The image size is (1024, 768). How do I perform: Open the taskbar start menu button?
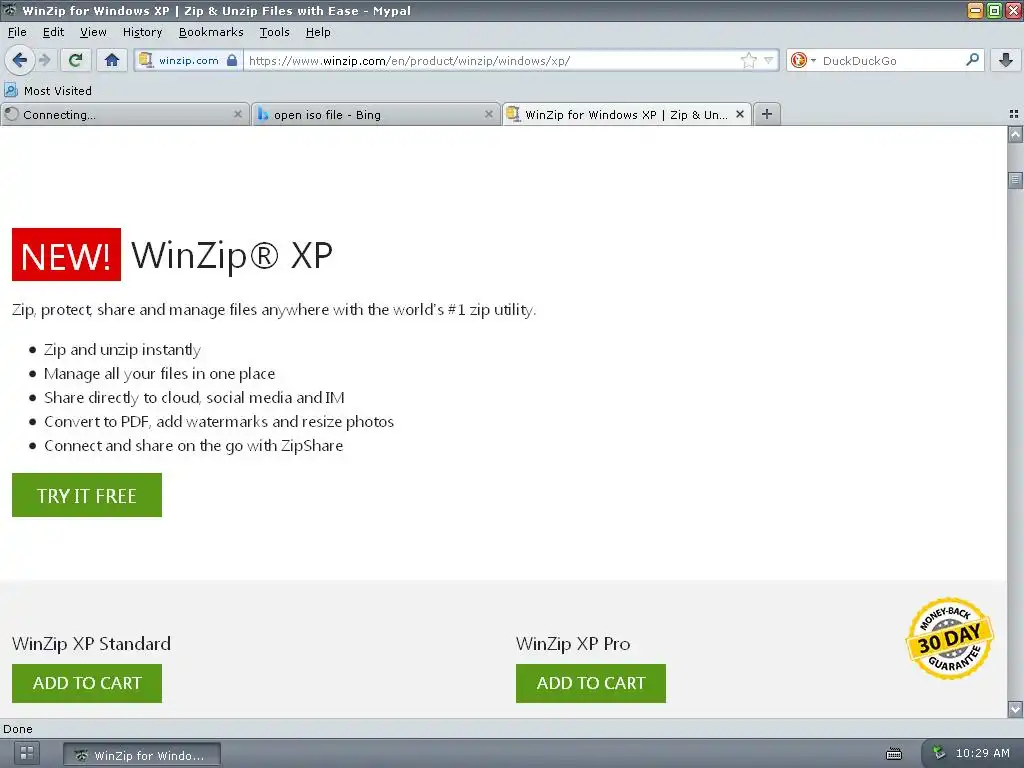pos(27,753)
